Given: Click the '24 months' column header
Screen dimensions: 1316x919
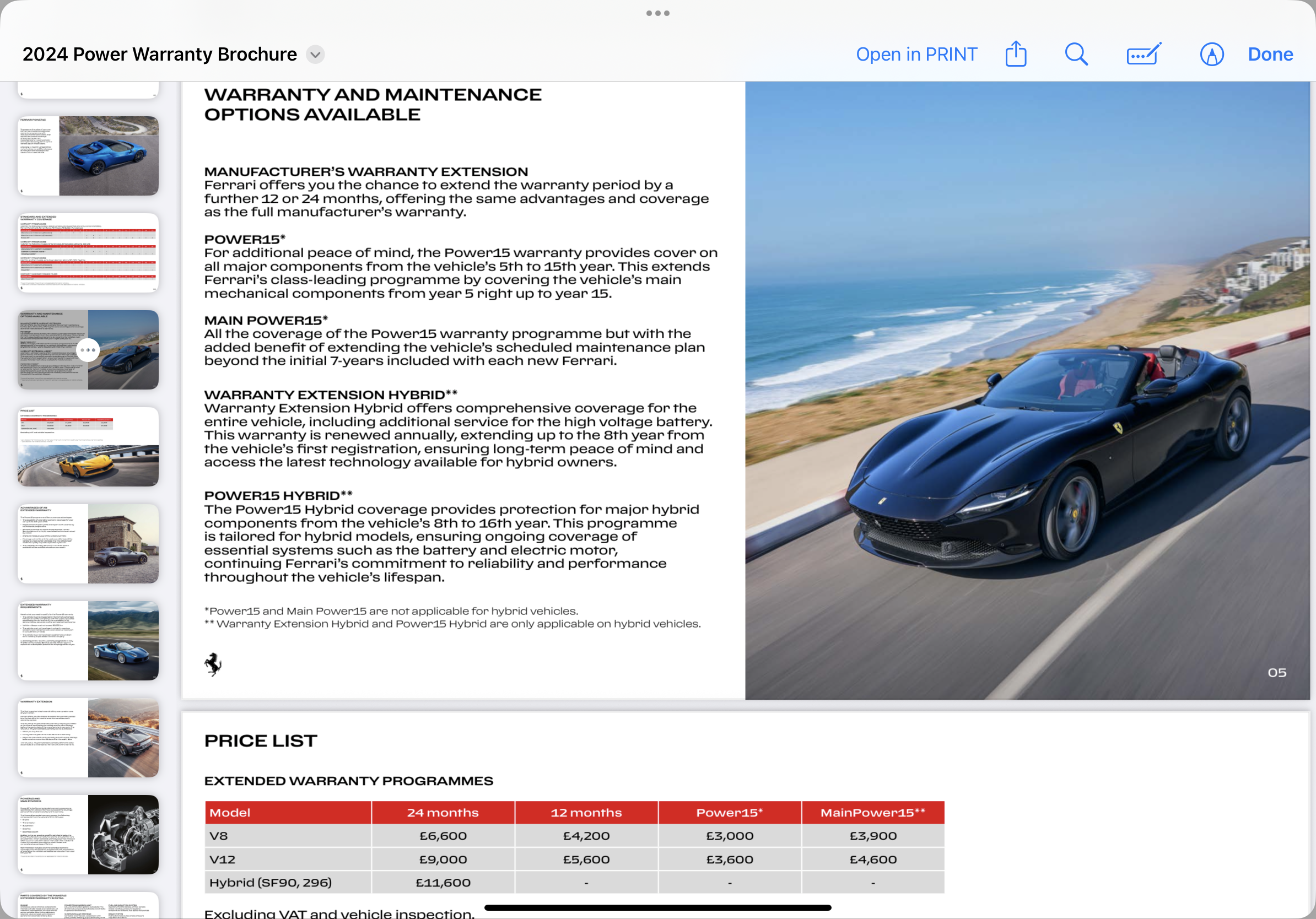Looking at the screenshot, I should tap(443, 813).
